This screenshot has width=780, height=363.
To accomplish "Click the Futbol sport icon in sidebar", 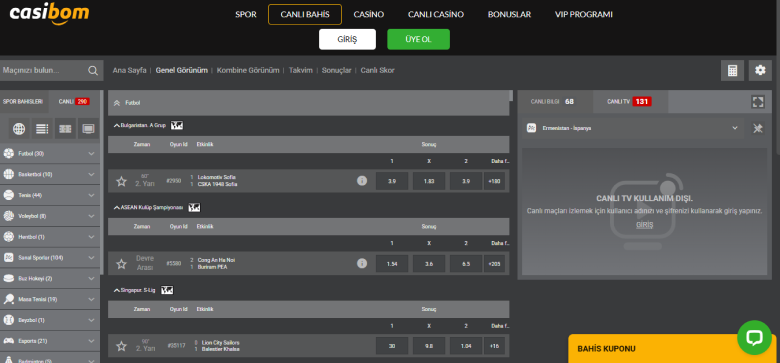I will pos(8,154).
